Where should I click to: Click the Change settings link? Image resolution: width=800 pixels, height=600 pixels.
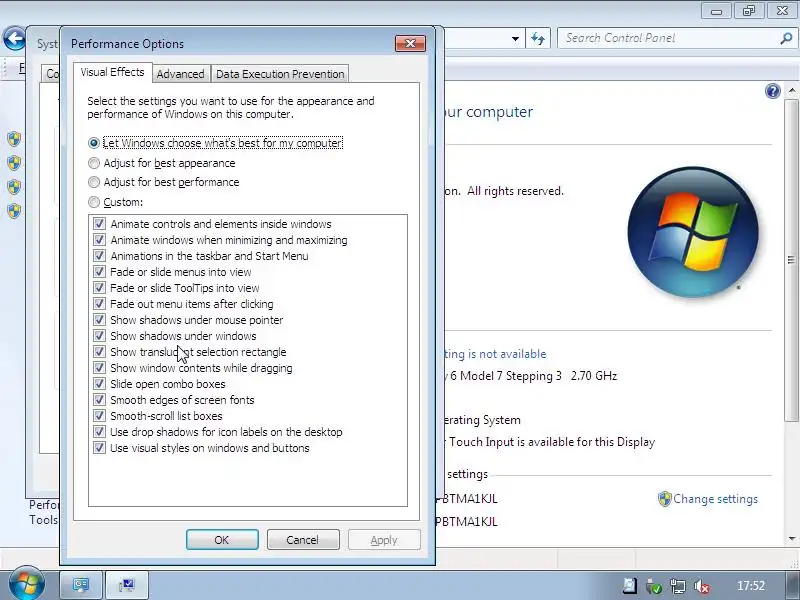point(715,499)
